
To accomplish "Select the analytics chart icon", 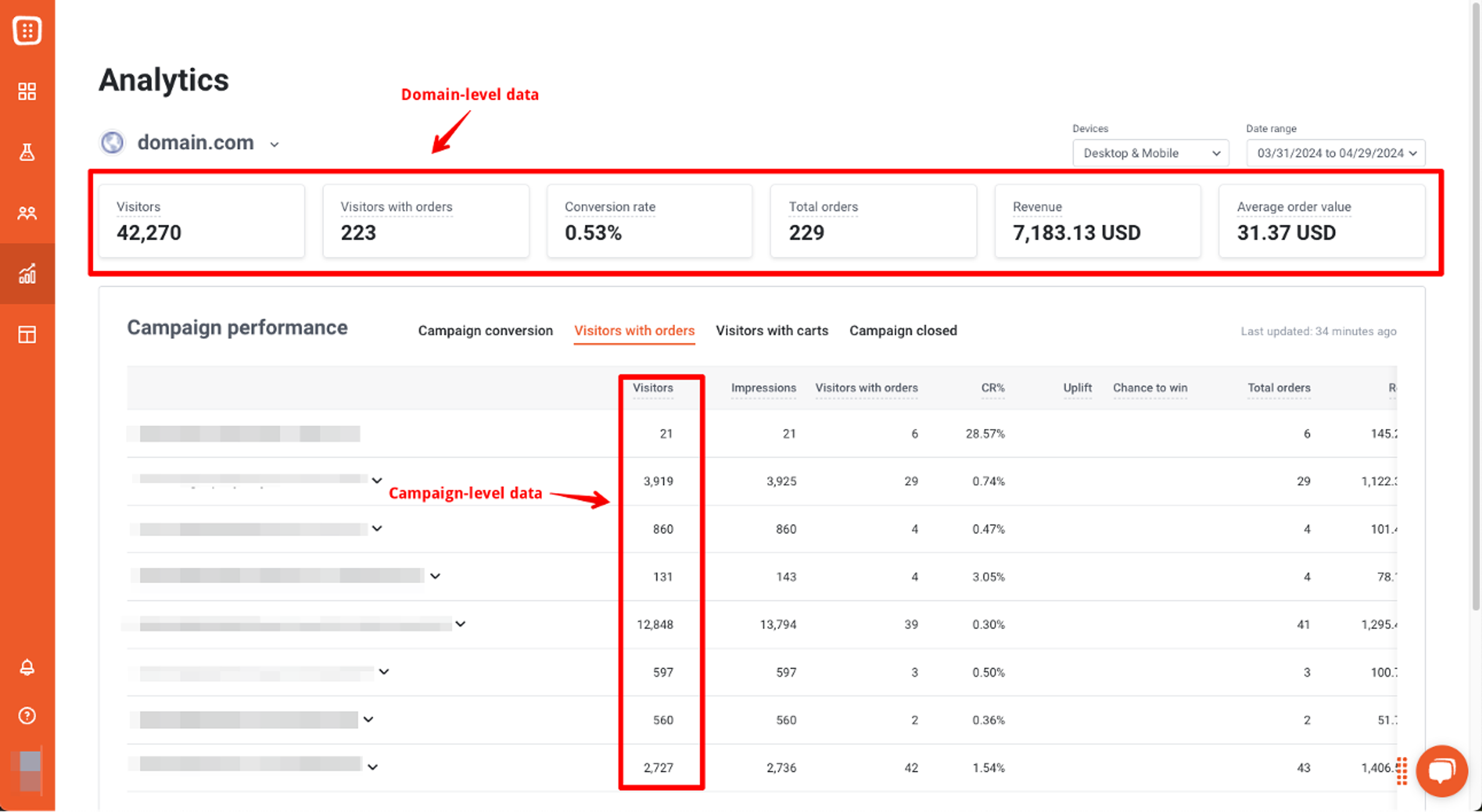I will (27, 274).
